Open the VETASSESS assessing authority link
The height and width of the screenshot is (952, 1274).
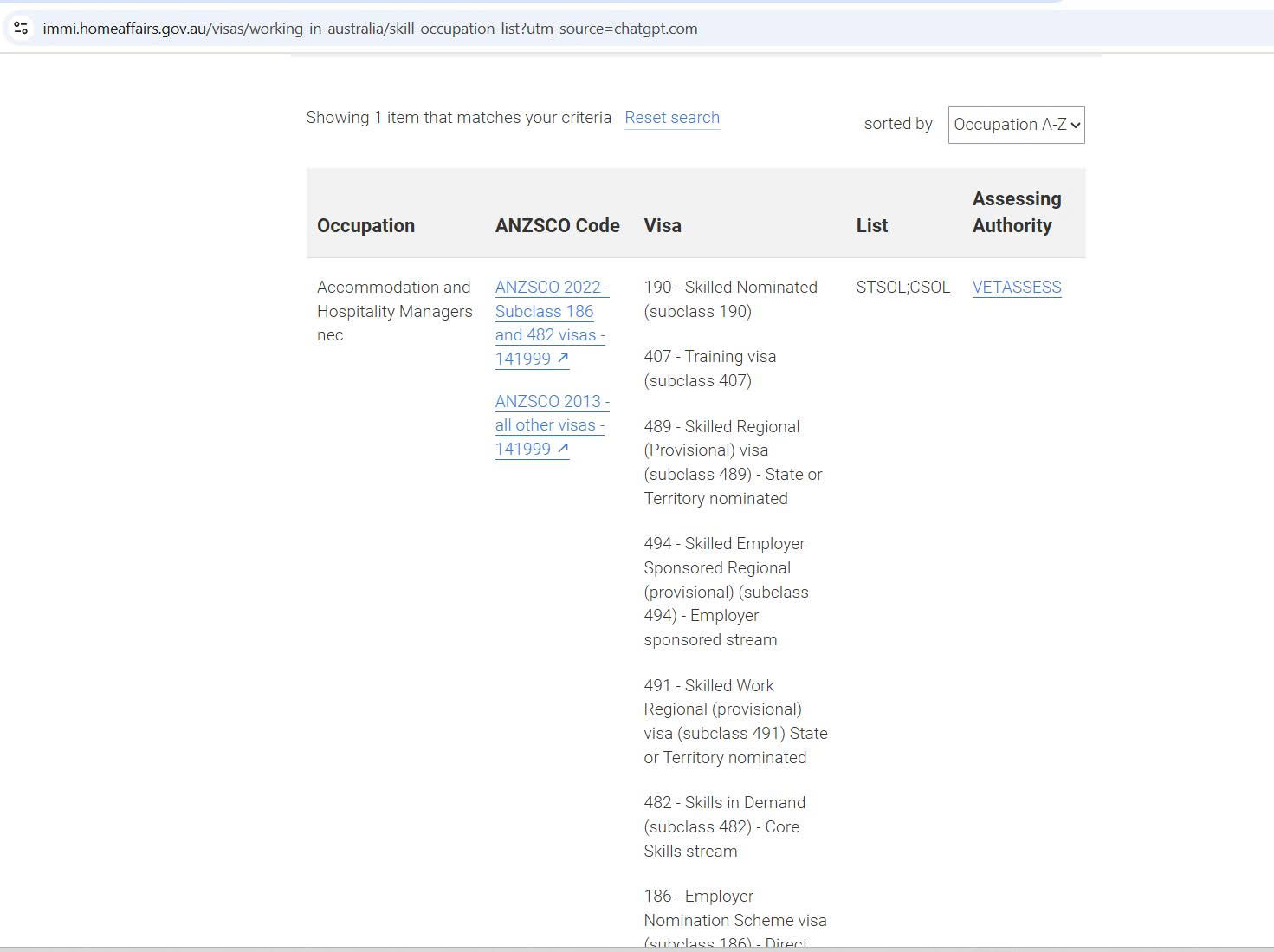coord(1016,287)
